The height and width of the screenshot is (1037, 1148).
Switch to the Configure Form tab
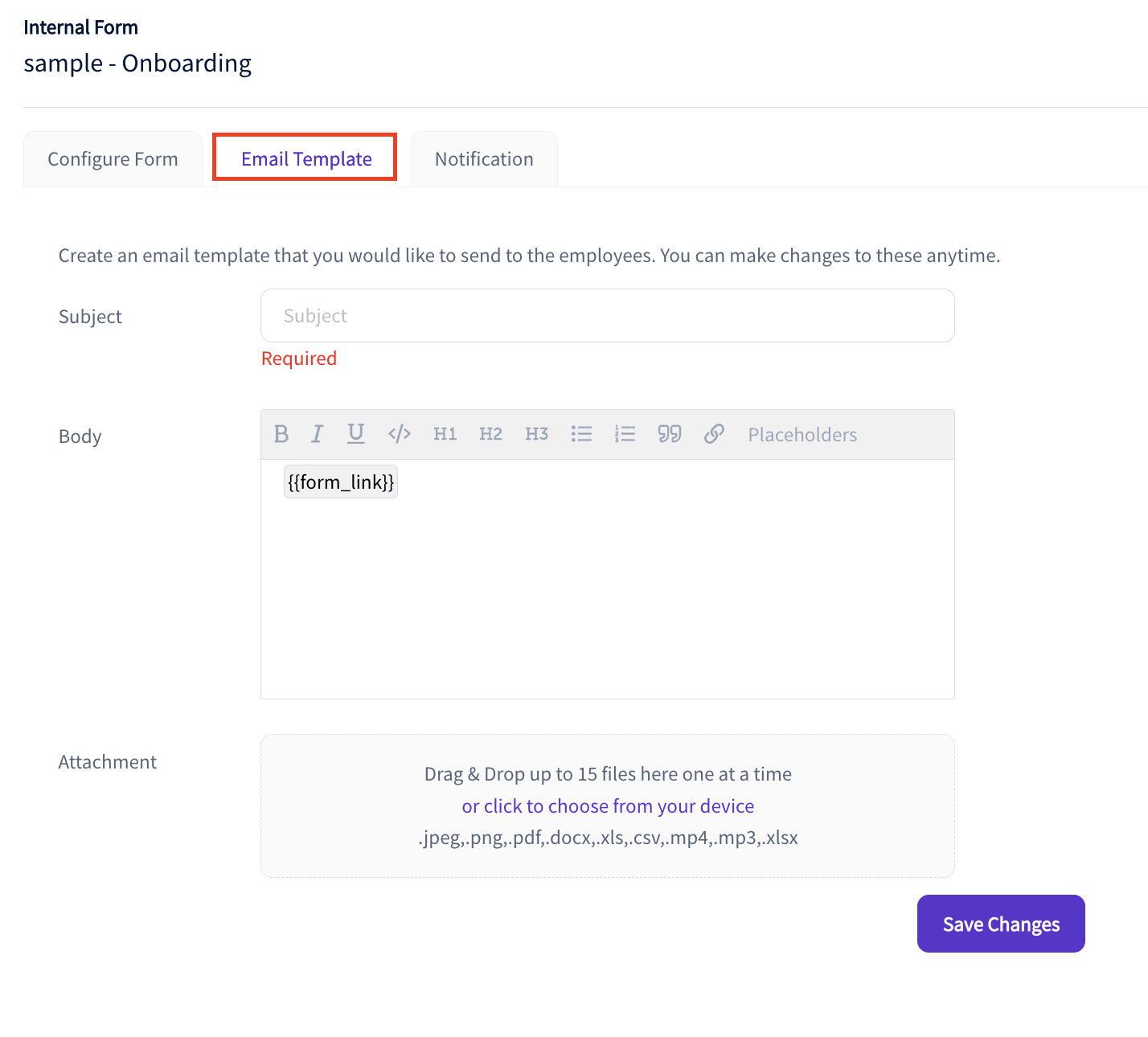[113, 159]
